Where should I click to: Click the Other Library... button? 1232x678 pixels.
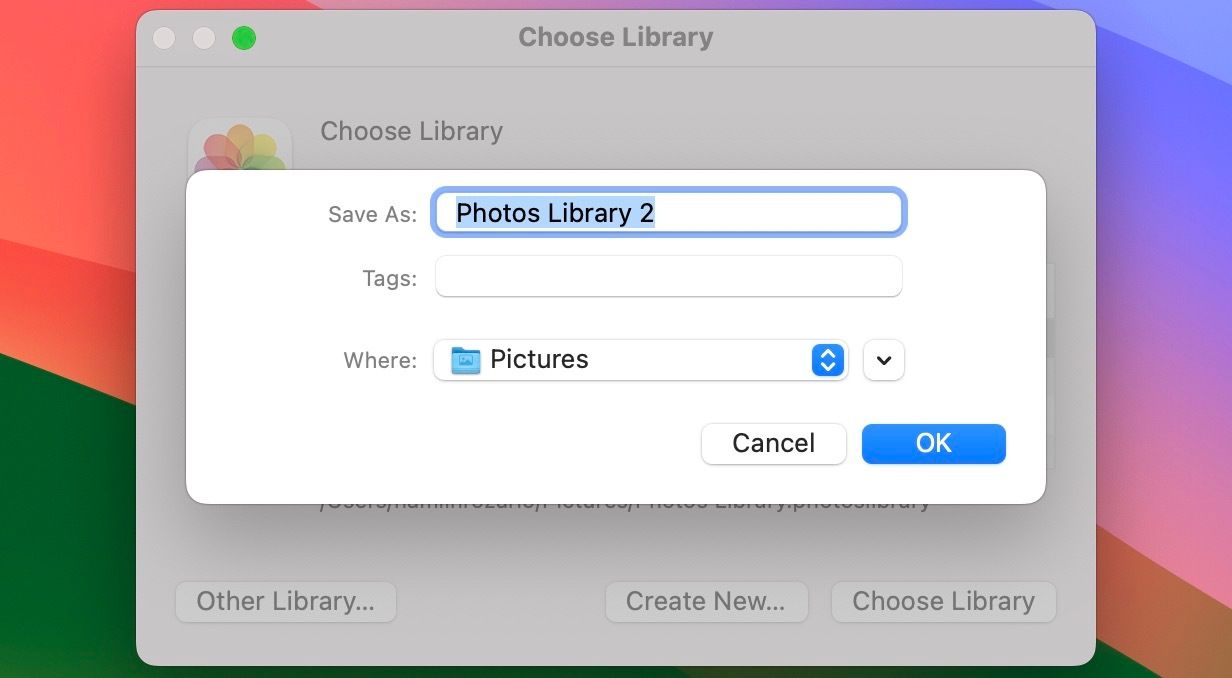[285, 601]
